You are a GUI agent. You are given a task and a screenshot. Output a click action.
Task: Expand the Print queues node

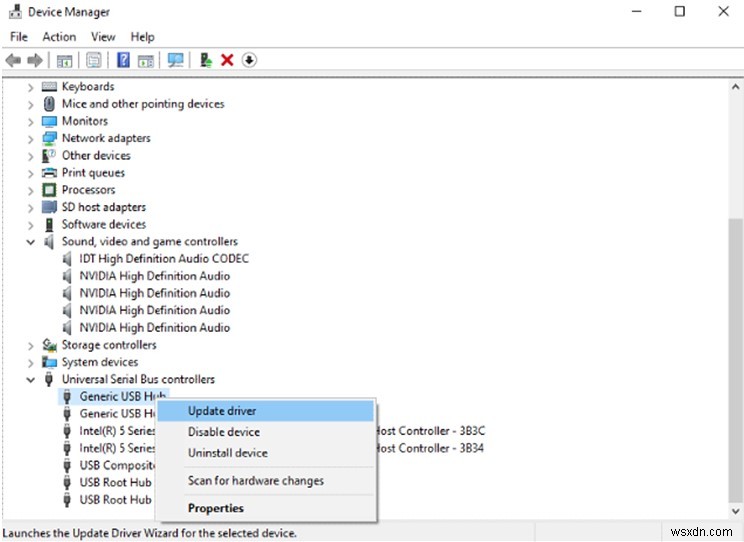click(30, 174)
